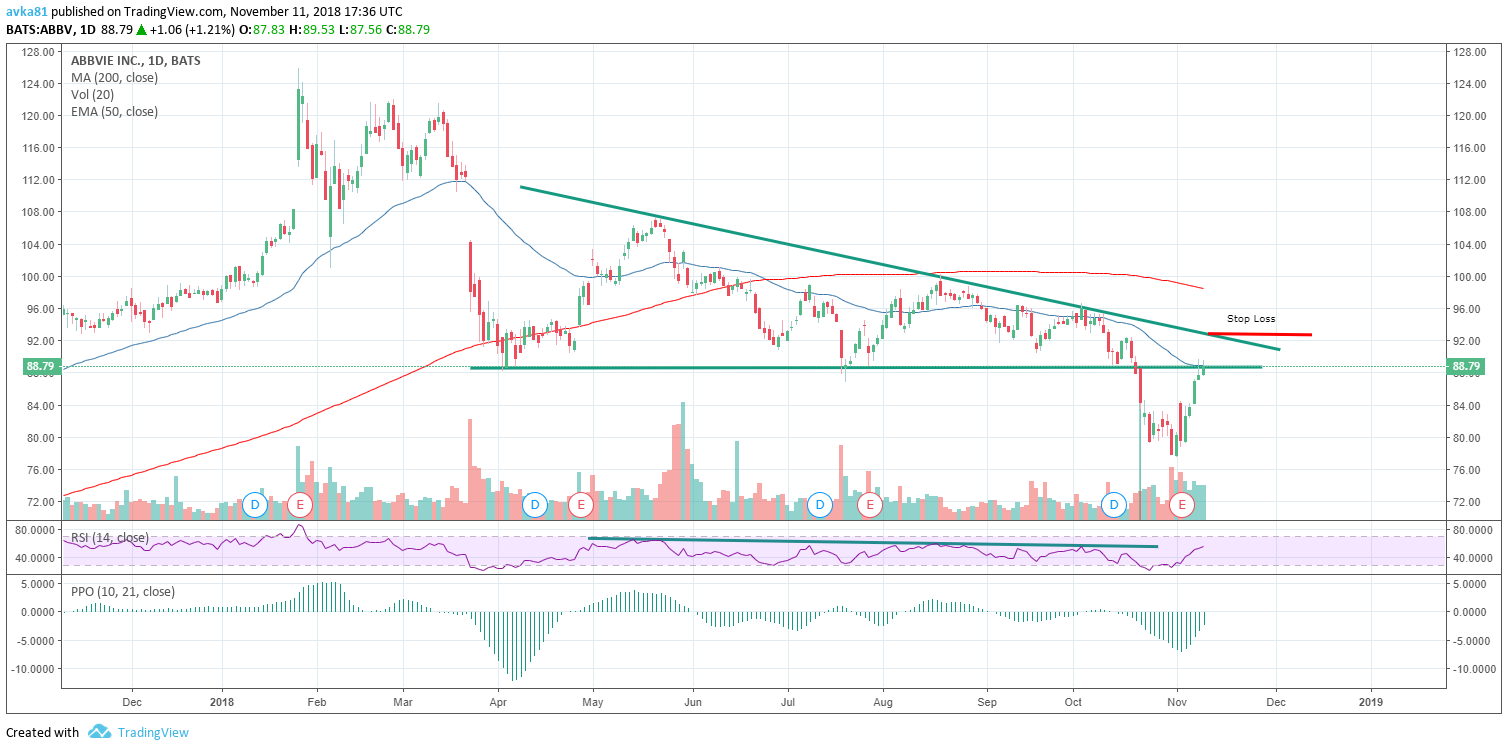The image size is (1508, 750).
Task: Open the earnings marker in late April
Action: coord(580,505)
